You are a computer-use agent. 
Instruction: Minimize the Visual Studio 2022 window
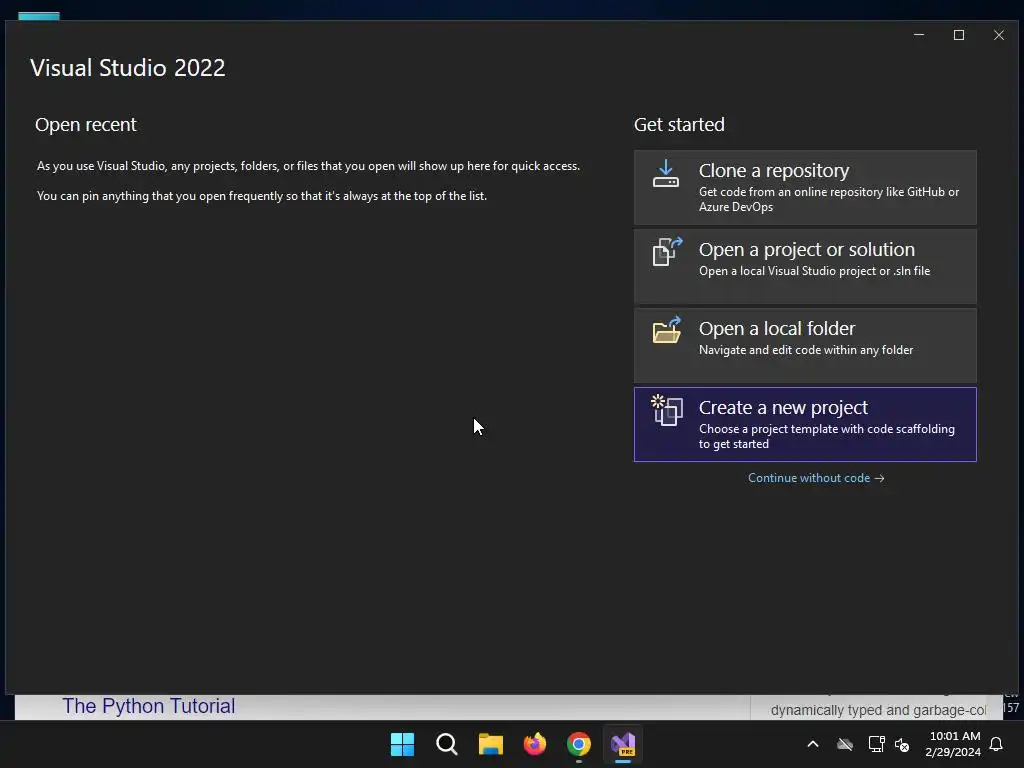(x=919, y=35)
